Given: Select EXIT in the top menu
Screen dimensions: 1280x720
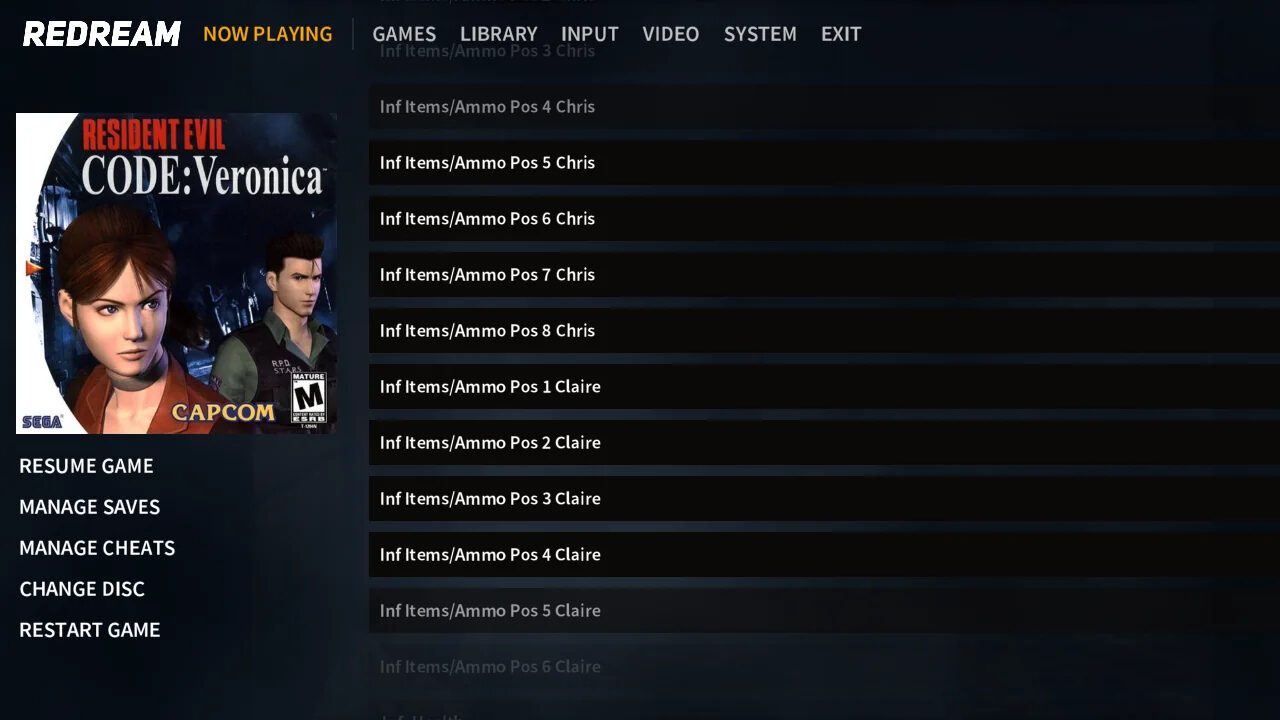Looking at the screenshot, I should tap(840, 34).
